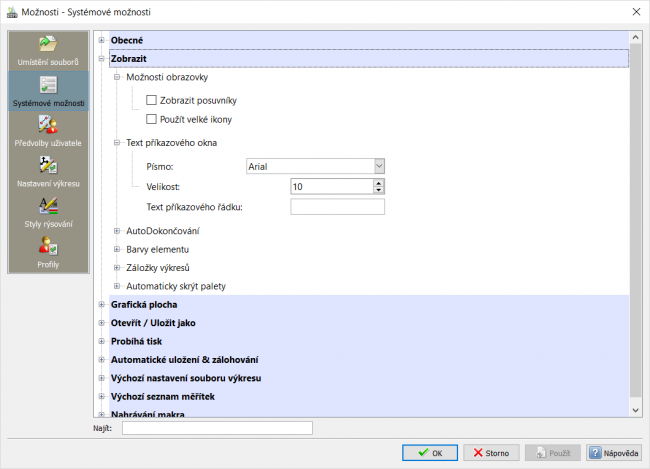Select the Zobrazit heading row
The image size is (650, 469).
[x=369, y=59]
